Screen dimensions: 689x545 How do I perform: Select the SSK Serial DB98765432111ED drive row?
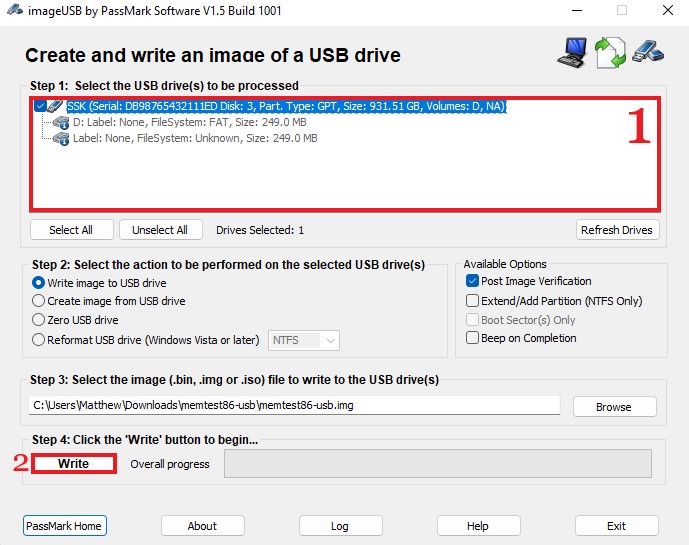(x=286, y=106)
